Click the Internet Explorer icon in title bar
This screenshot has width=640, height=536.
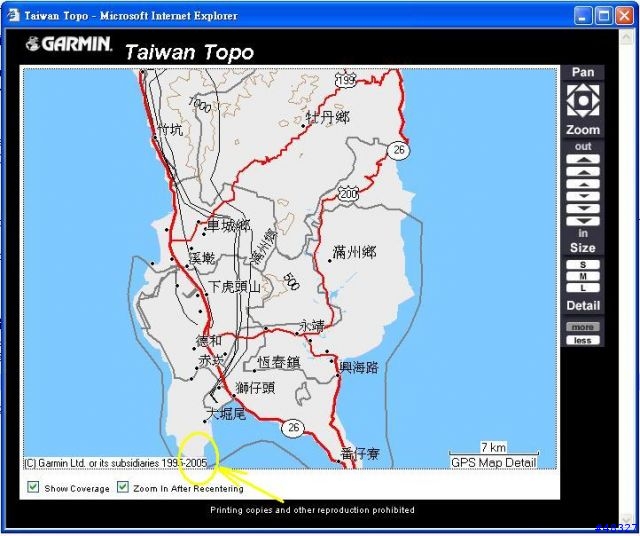13,16
